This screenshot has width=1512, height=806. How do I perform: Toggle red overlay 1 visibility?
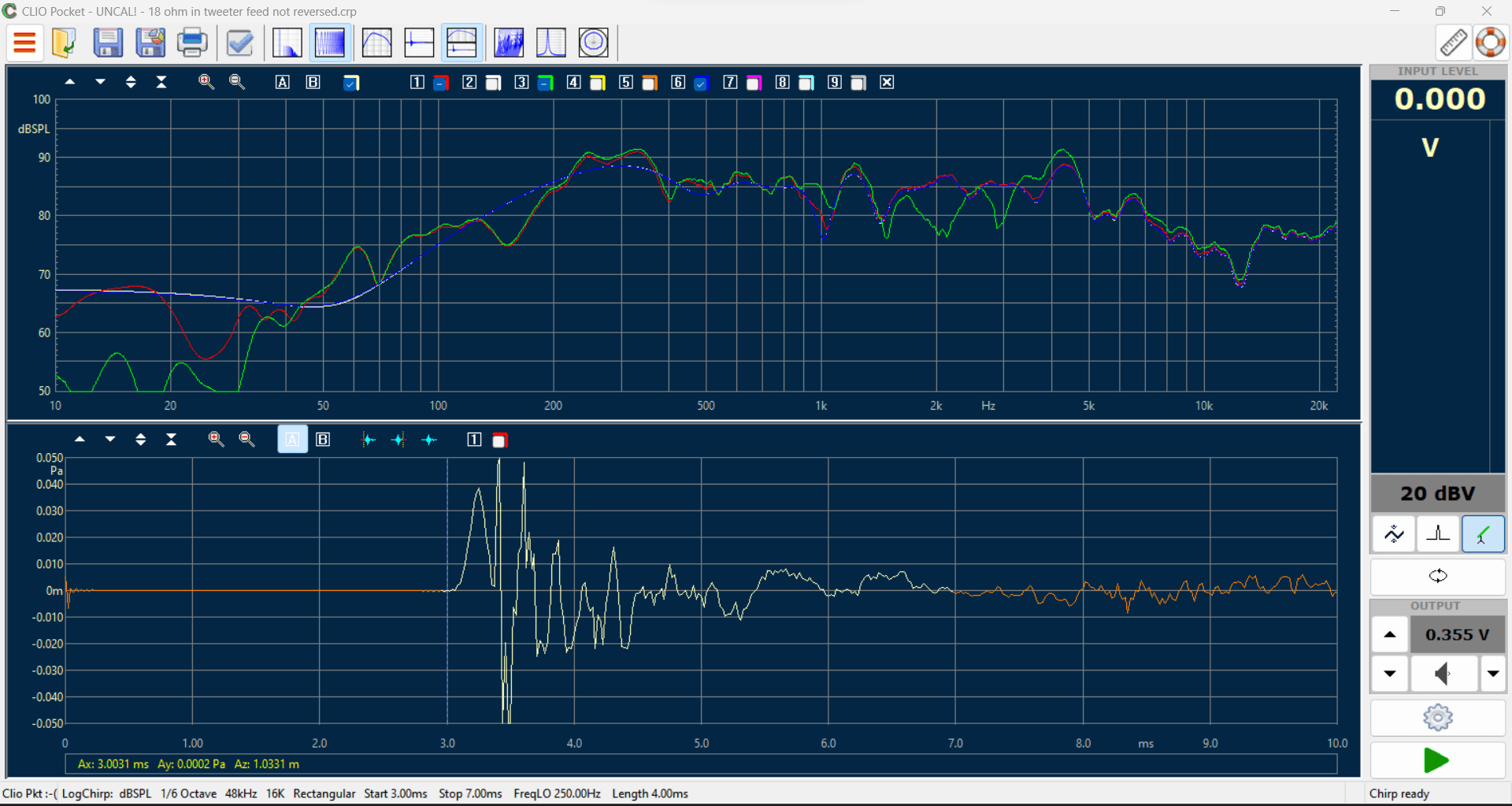click(441, 83)
